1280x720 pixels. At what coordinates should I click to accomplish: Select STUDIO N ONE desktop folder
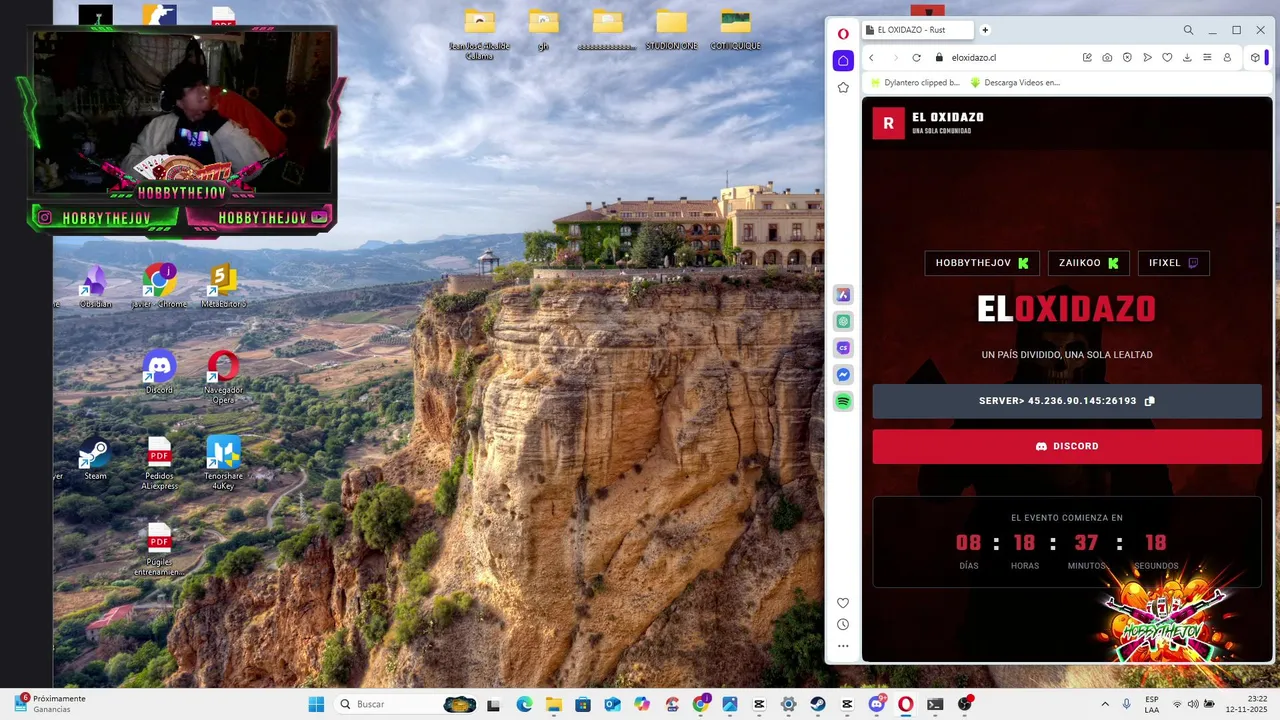(x=671, y=30)
